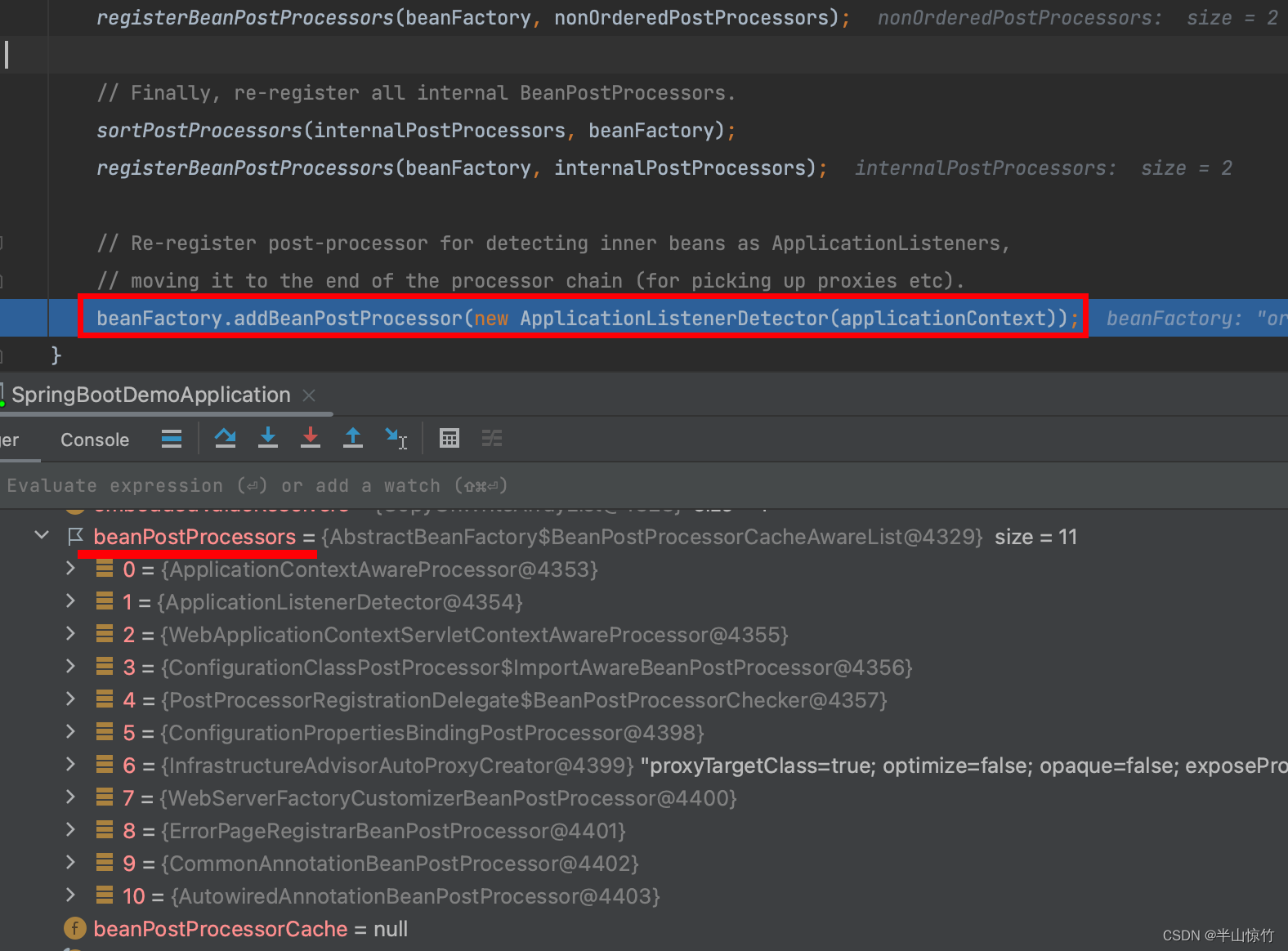Click sortPostProcessors method call in editor
Viewport: 1288px width, 951px height.
tap(199, 131)
